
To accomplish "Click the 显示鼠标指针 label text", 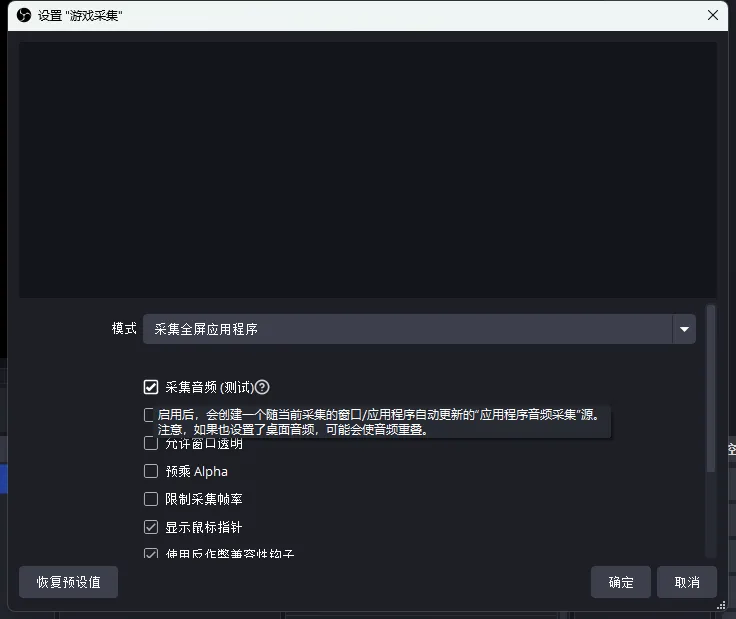I will pyautogui.click(x=204, y=527).
